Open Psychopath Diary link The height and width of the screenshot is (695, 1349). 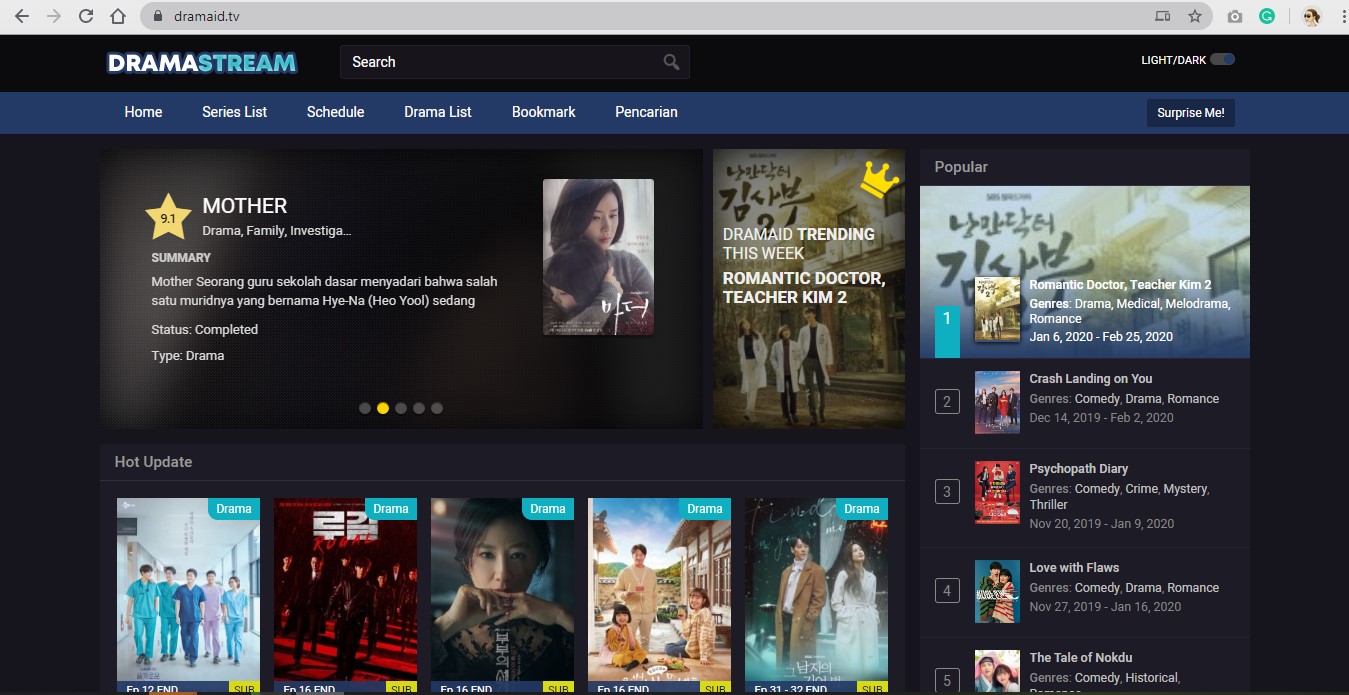[x=1079, y=469]
